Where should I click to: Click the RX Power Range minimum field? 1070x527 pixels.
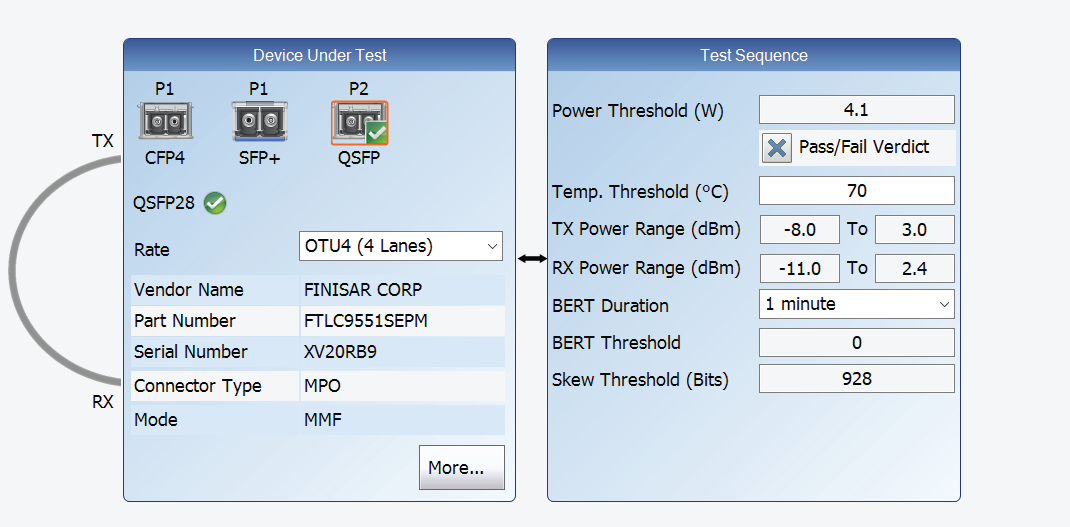(x=799, y=268)
